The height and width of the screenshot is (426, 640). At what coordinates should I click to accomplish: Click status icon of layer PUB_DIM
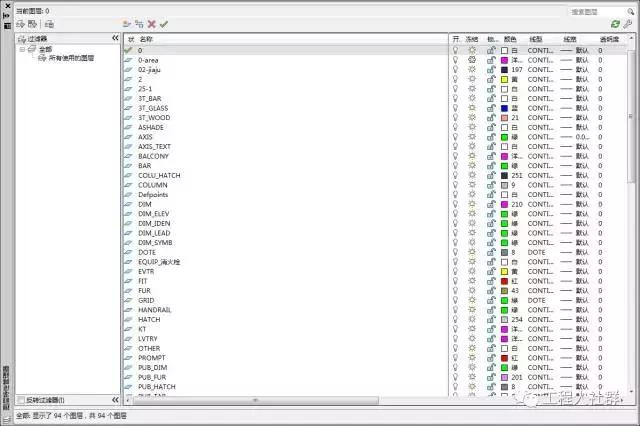pyautogui.click(x=129, y=368)
